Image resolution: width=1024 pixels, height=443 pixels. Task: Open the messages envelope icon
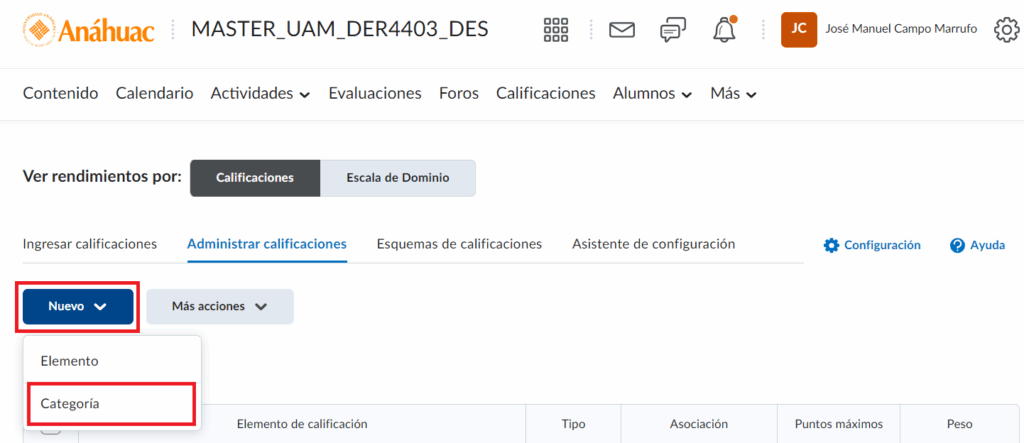click(x=622, y=30)
